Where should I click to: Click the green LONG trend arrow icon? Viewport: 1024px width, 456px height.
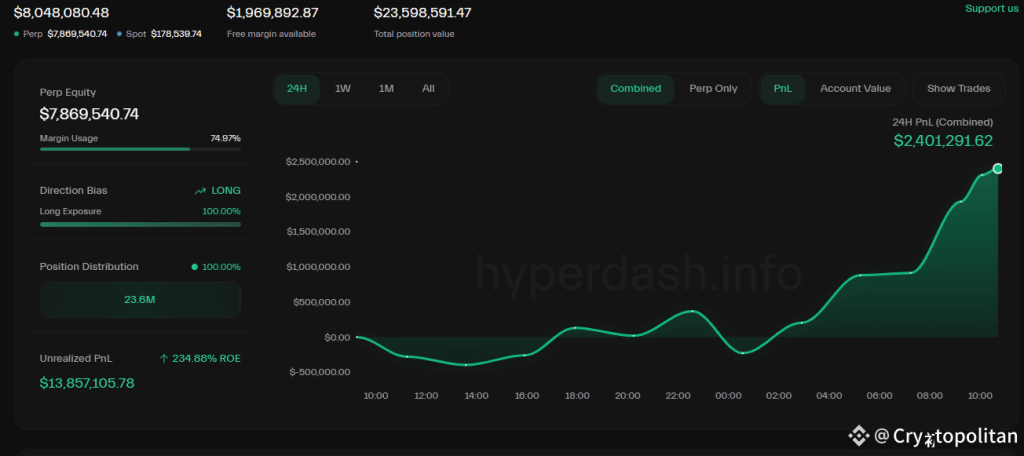point(200,190)
